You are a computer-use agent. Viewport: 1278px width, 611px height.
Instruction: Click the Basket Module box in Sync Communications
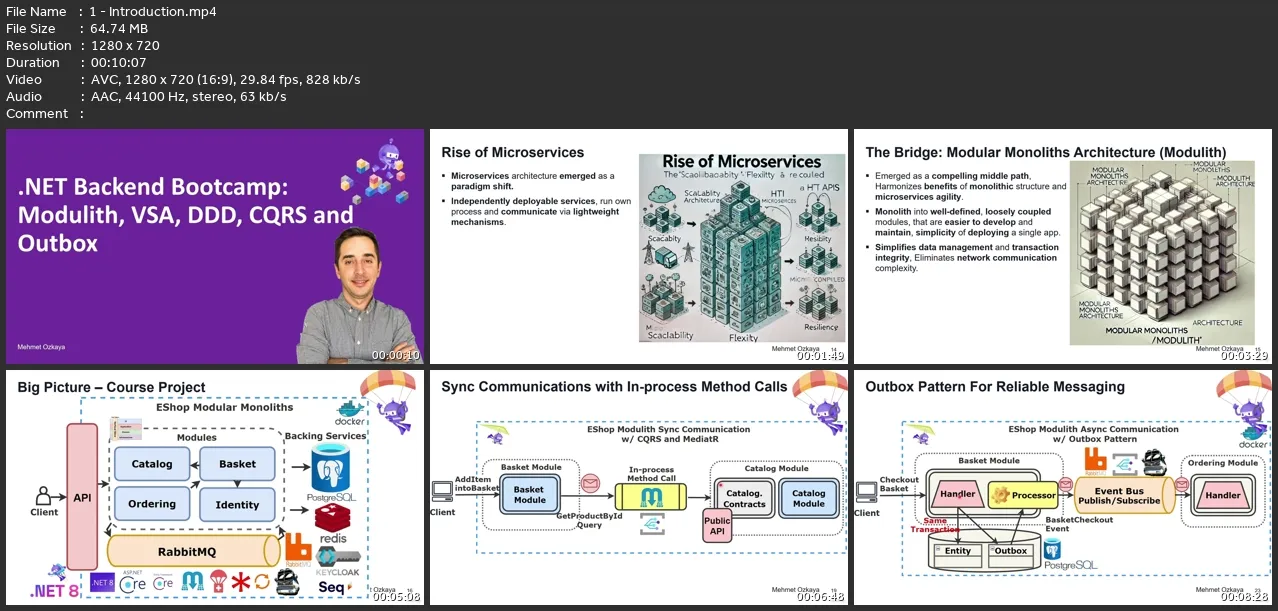tap(529, 495)
